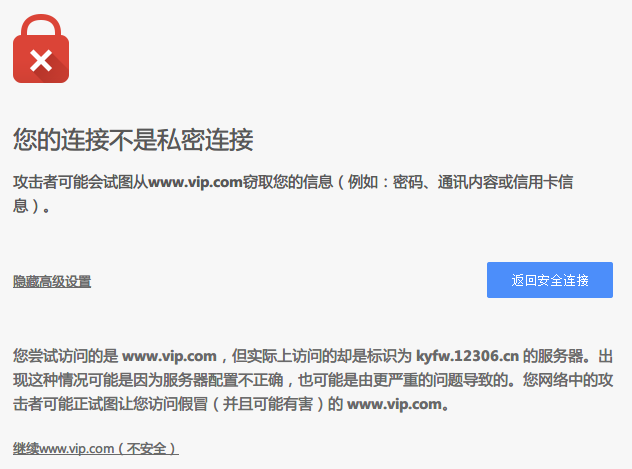Click the bold kyfw.12306.cn server name
Image resolution: width=632 pixels, height=469 pixels.
[467, 356]
